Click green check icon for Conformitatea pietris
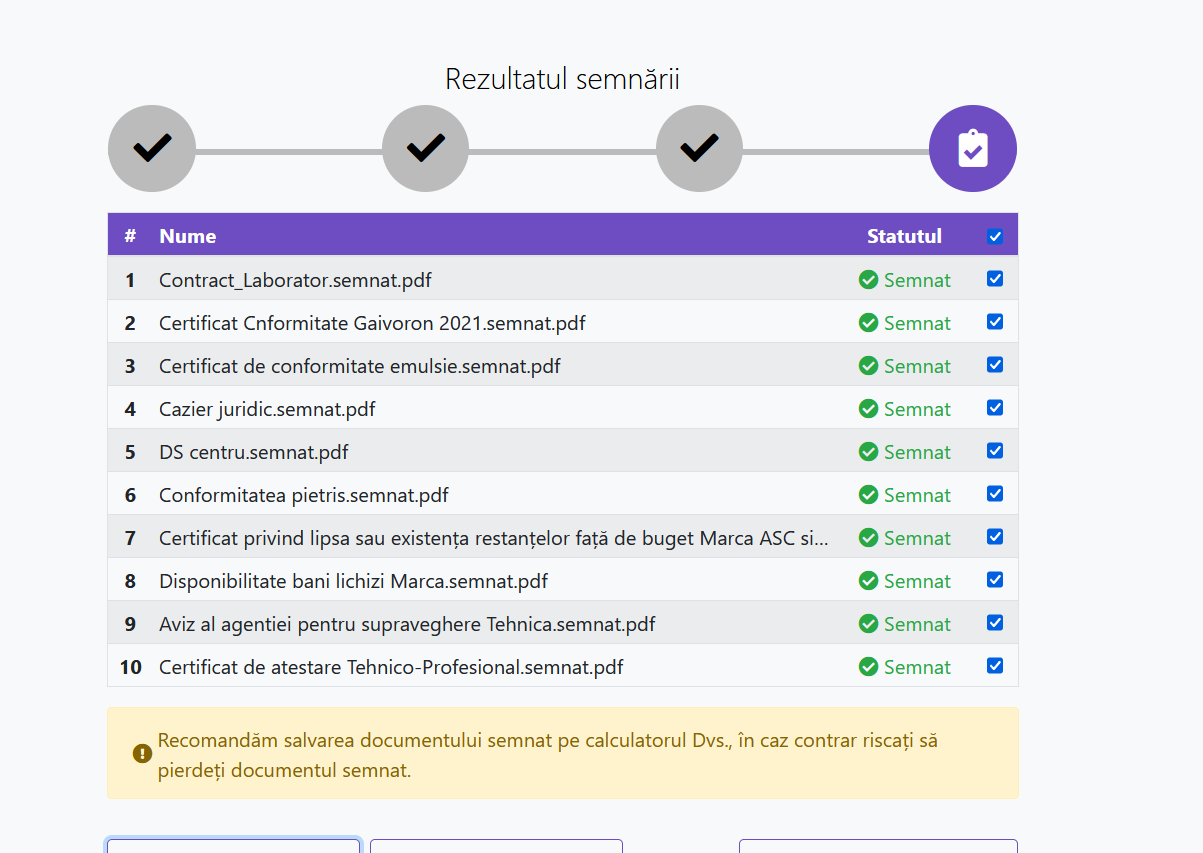The width and height of the screenshot is (1203, 853). [868, 495]
